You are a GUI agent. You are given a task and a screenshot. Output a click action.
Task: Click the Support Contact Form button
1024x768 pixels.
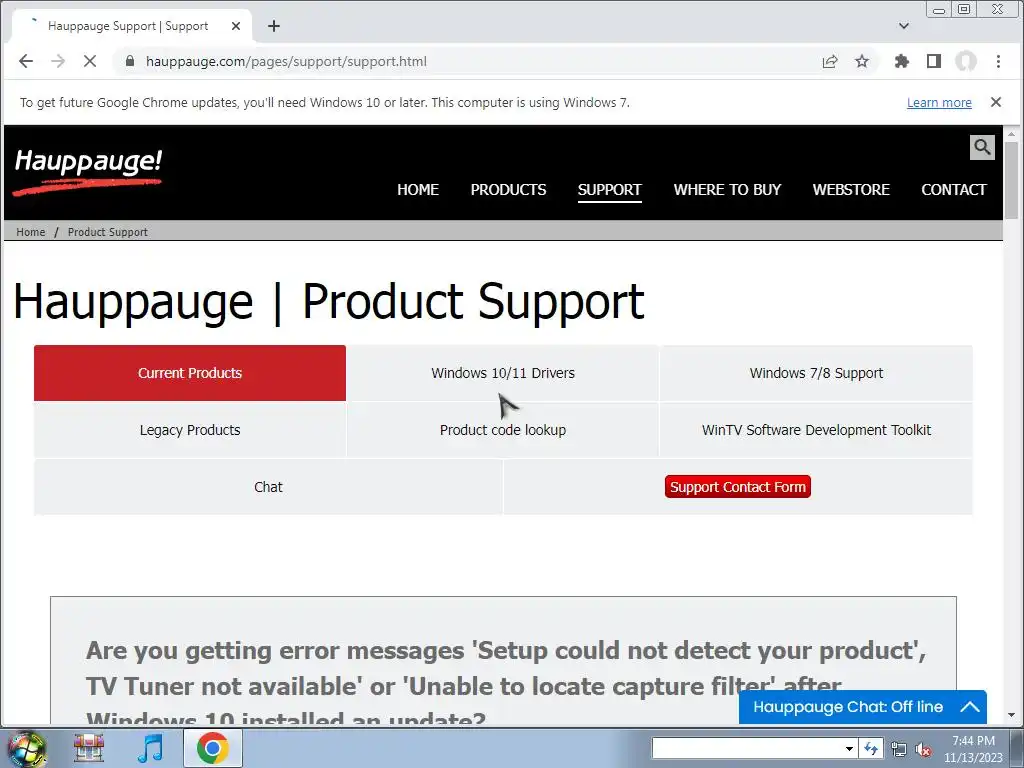pyautogui.click(x=738, y=487)
